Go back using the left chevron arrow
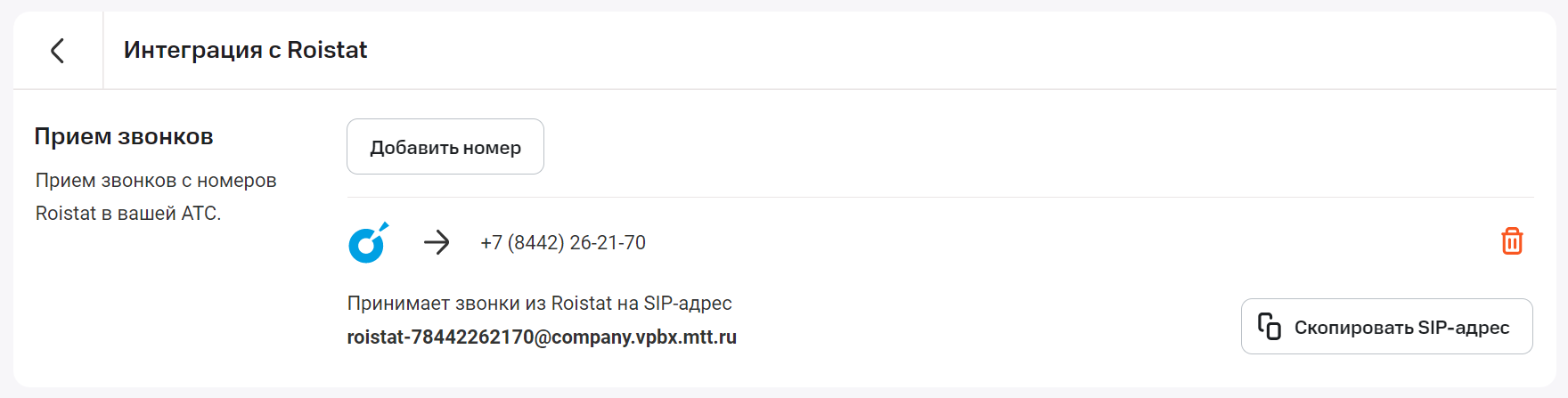The width and height of the screenshot is (1568, 398). (58, 51)
